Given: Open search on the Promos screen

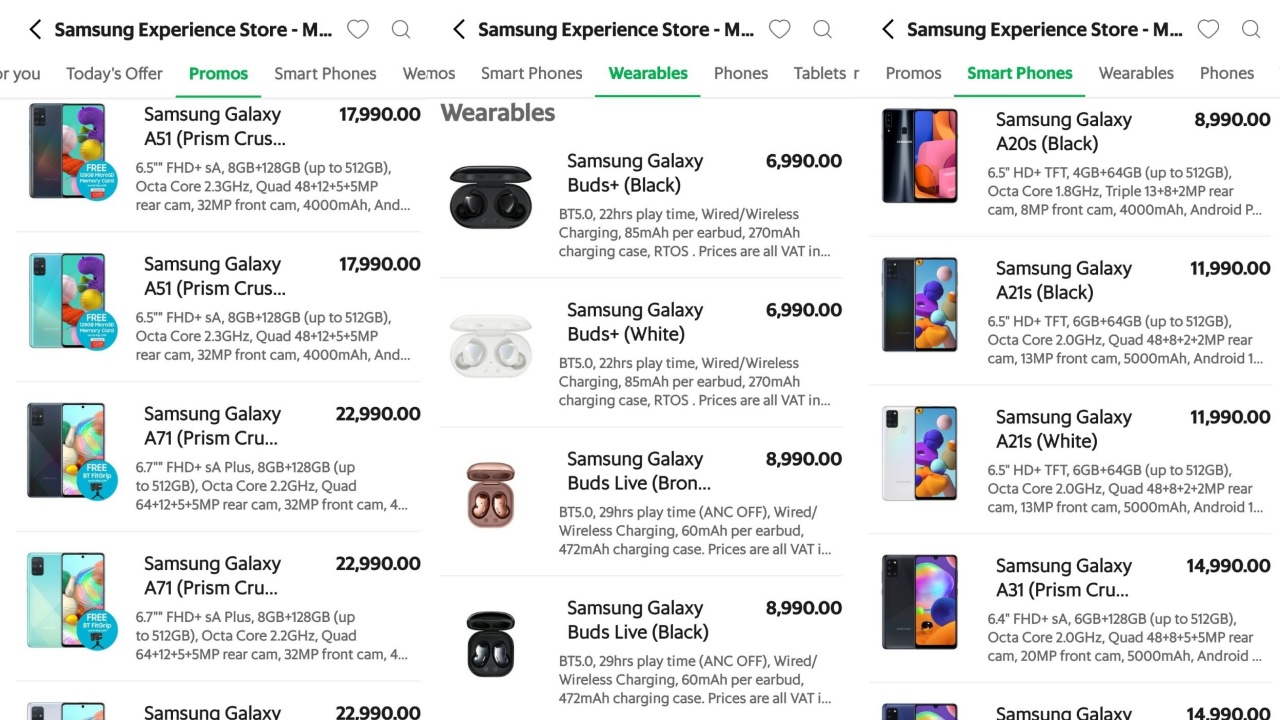Looking at the screenshot, I should [401, 30].
